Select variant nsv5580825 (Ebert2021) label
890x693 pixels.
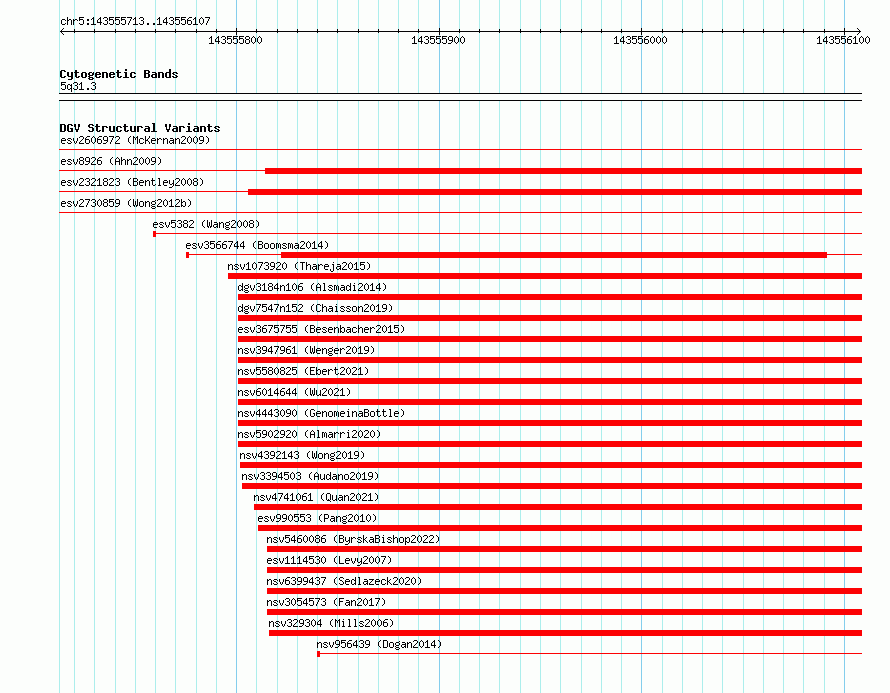(x=303, y=371)
